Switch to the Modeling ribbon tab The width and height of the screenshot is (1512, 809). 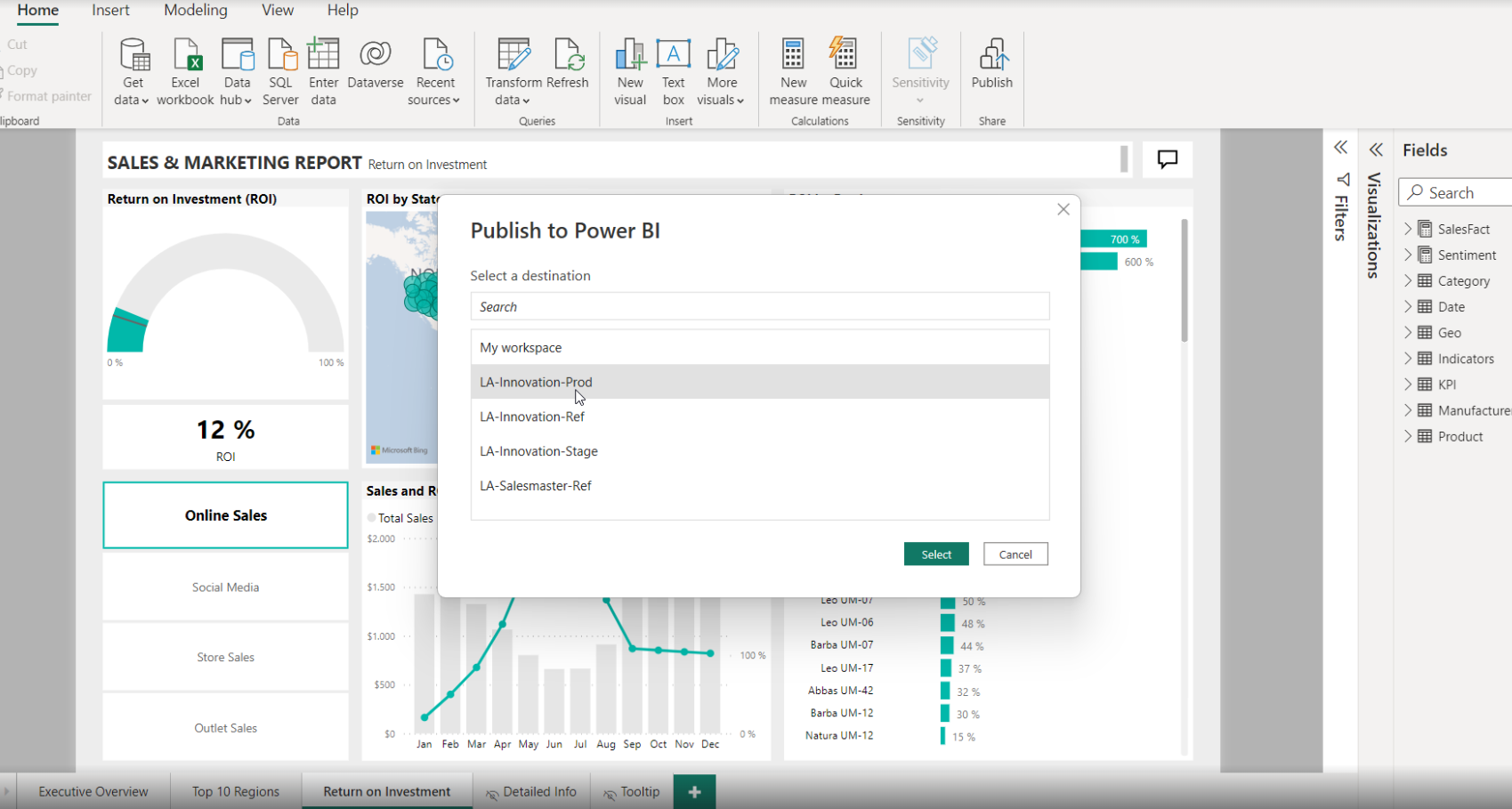[x=195, y=11]
